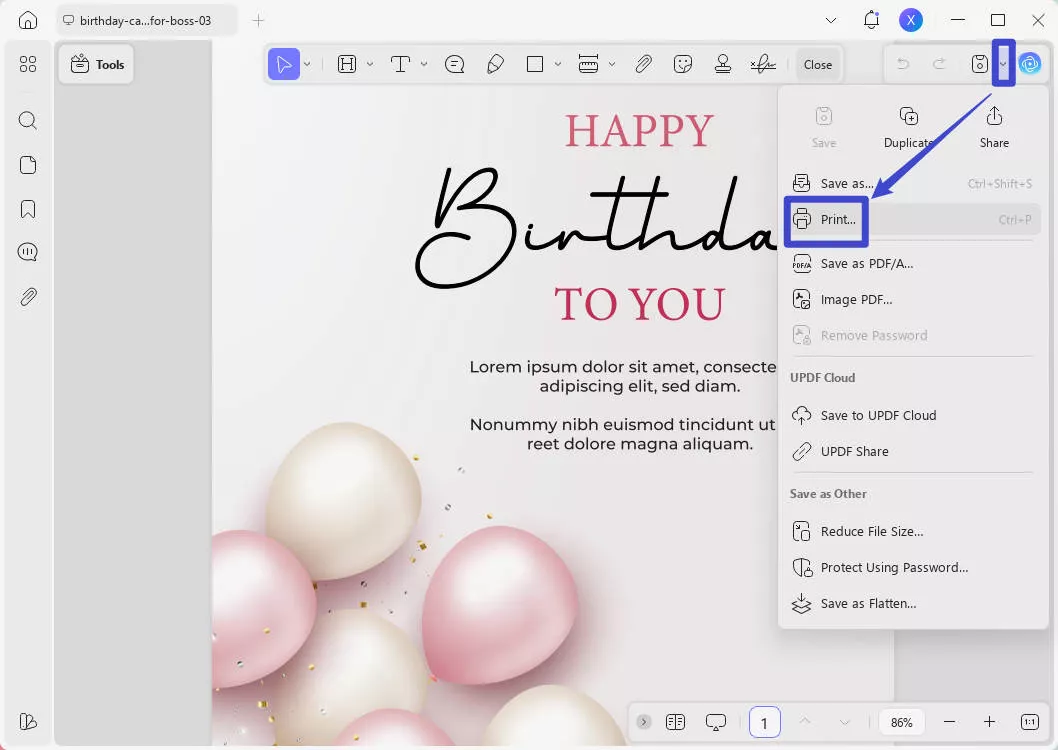The height and width of the screenshot is (750, 1058).
Task: Choose Protect Using Password... option
Action: coord(912,567)
